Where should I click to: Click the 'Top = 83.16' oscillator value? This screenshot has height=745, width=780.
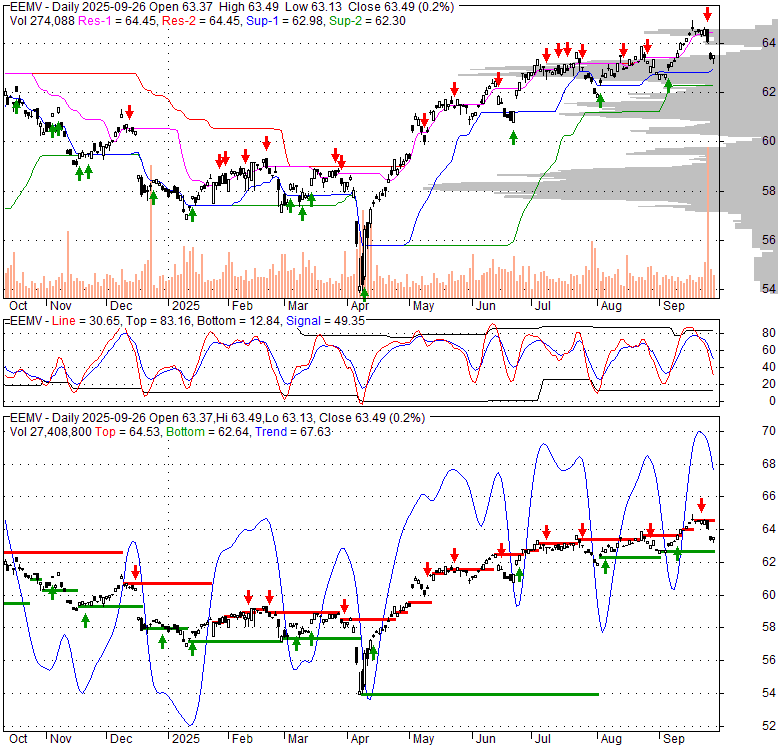tap(158, 321)
